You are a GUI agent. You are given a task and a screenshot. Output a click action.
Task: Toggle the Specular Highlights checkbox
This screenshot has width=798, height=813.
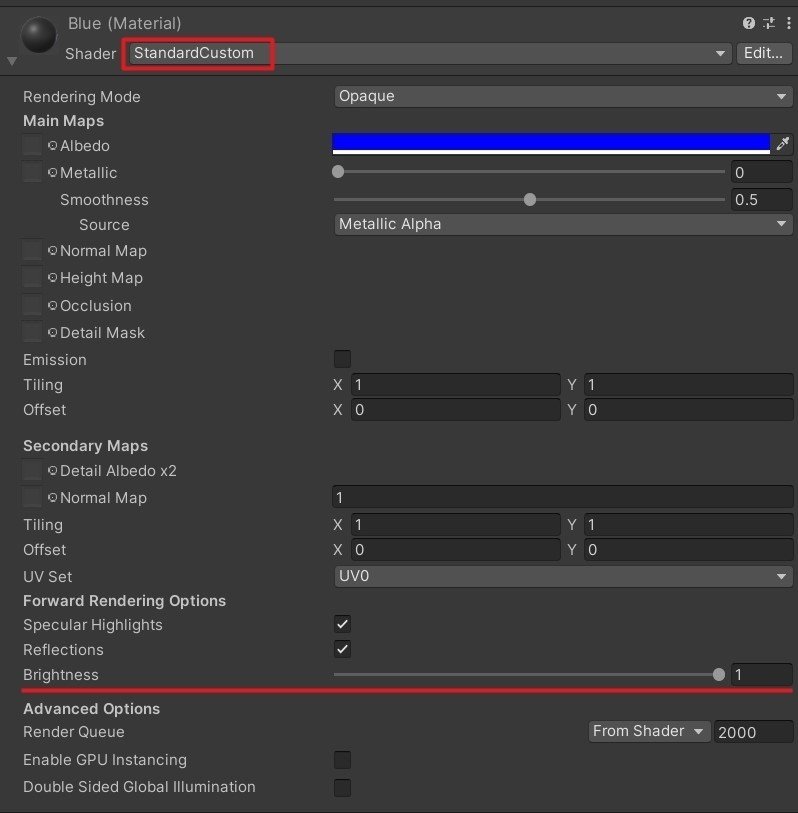click(342, 624)
